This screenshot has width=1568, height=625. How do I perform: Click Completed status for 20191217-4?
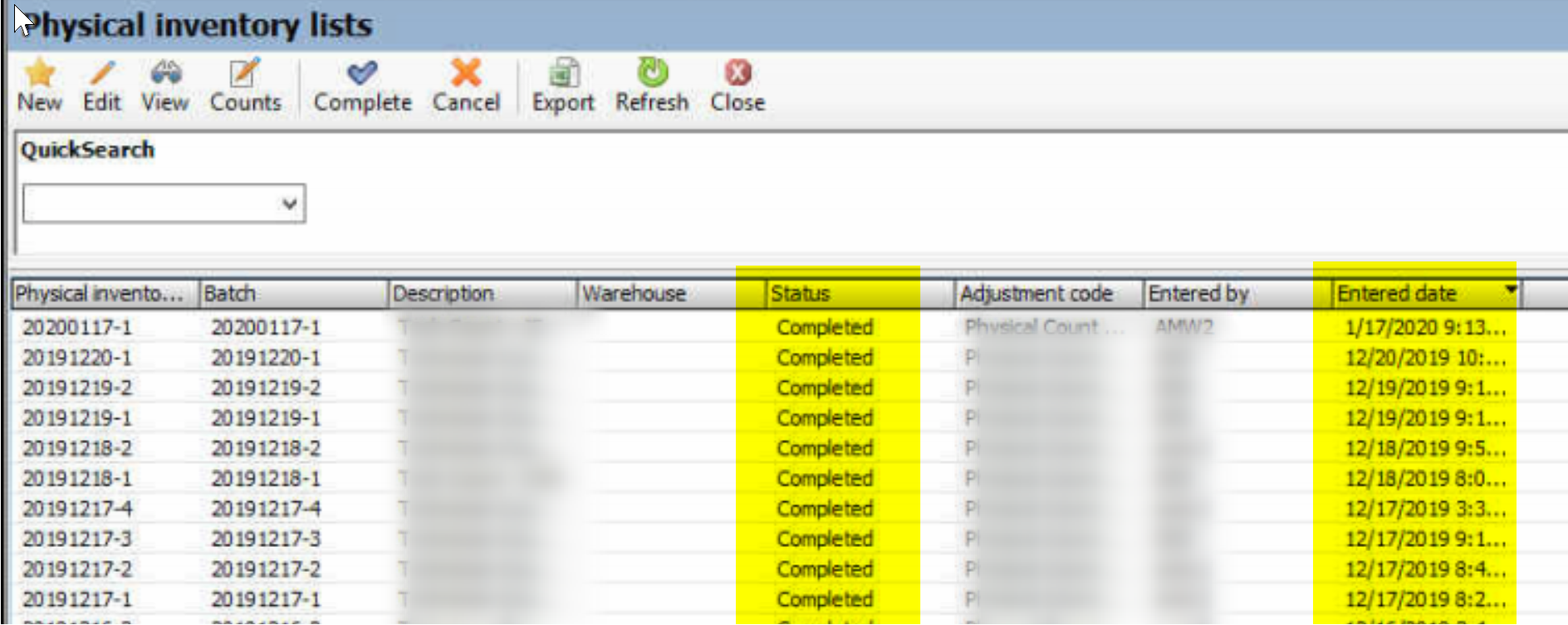pos(825,509)
